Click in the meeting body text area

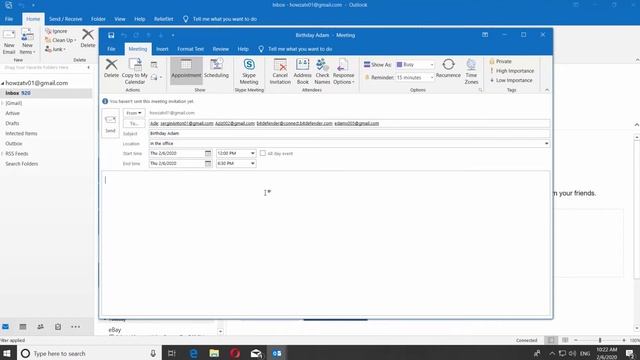click(x=325, y=243)
